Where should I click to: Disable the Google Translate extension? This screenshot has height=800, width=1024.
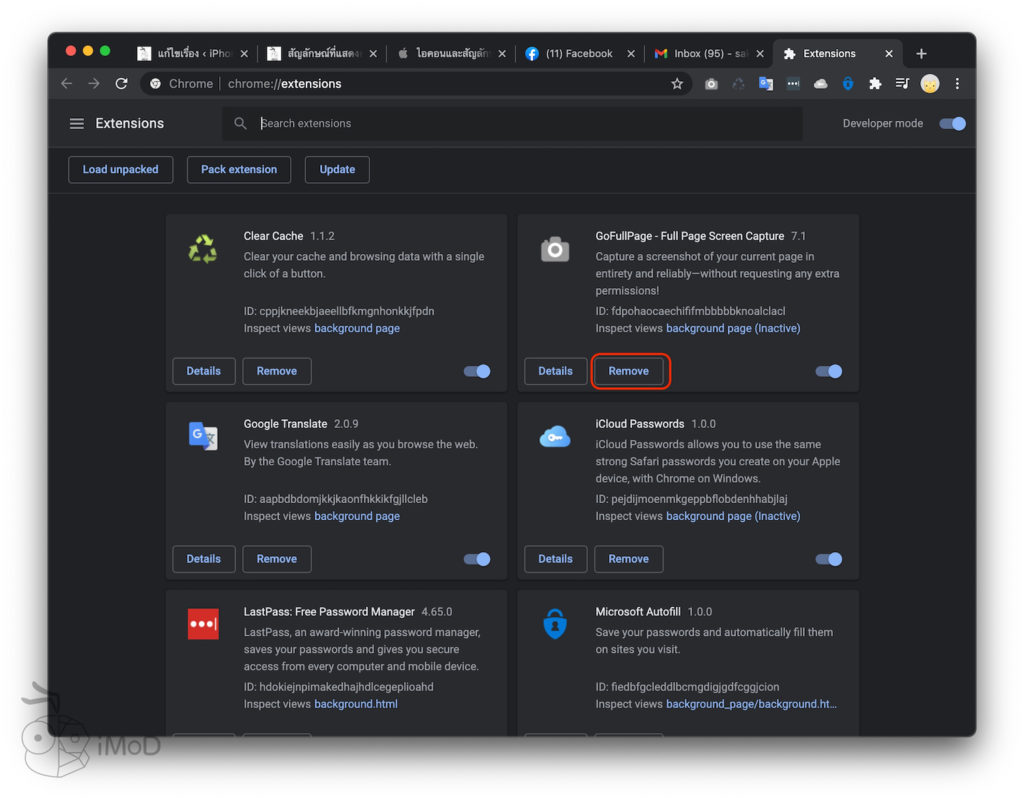(477, 559)
